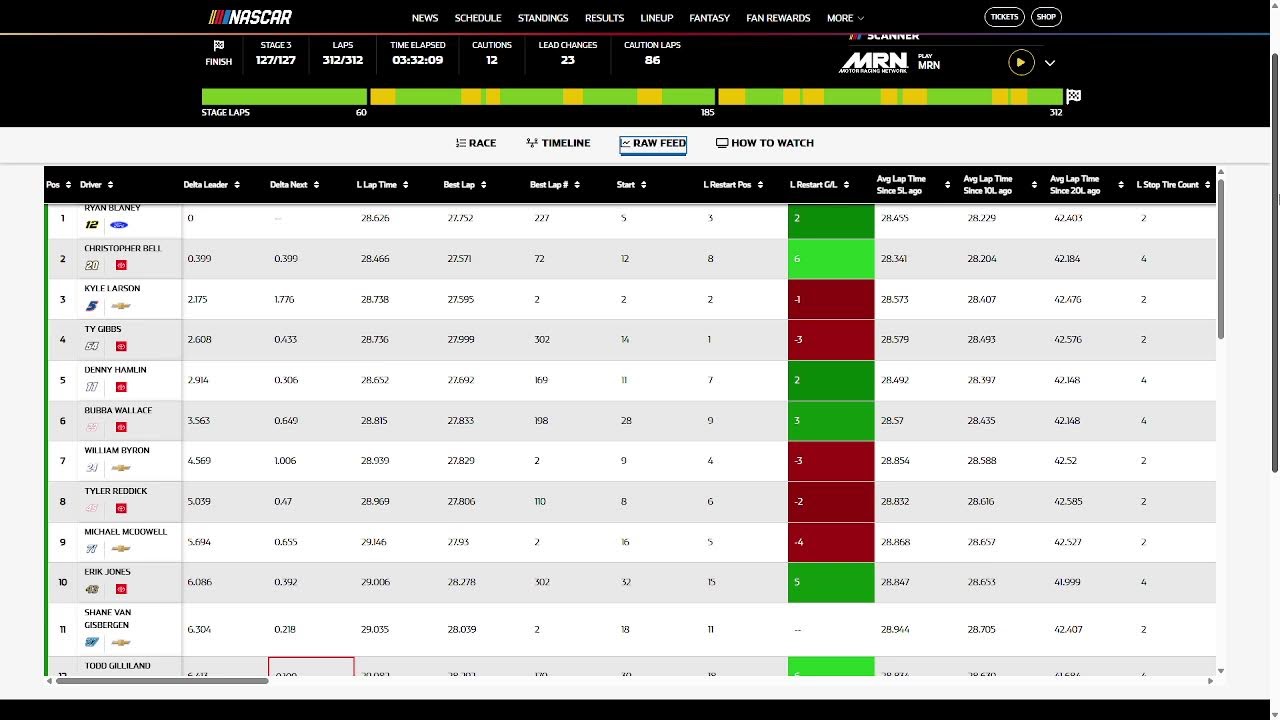Expand the MORE dropdown menu

tap(845, 18)
